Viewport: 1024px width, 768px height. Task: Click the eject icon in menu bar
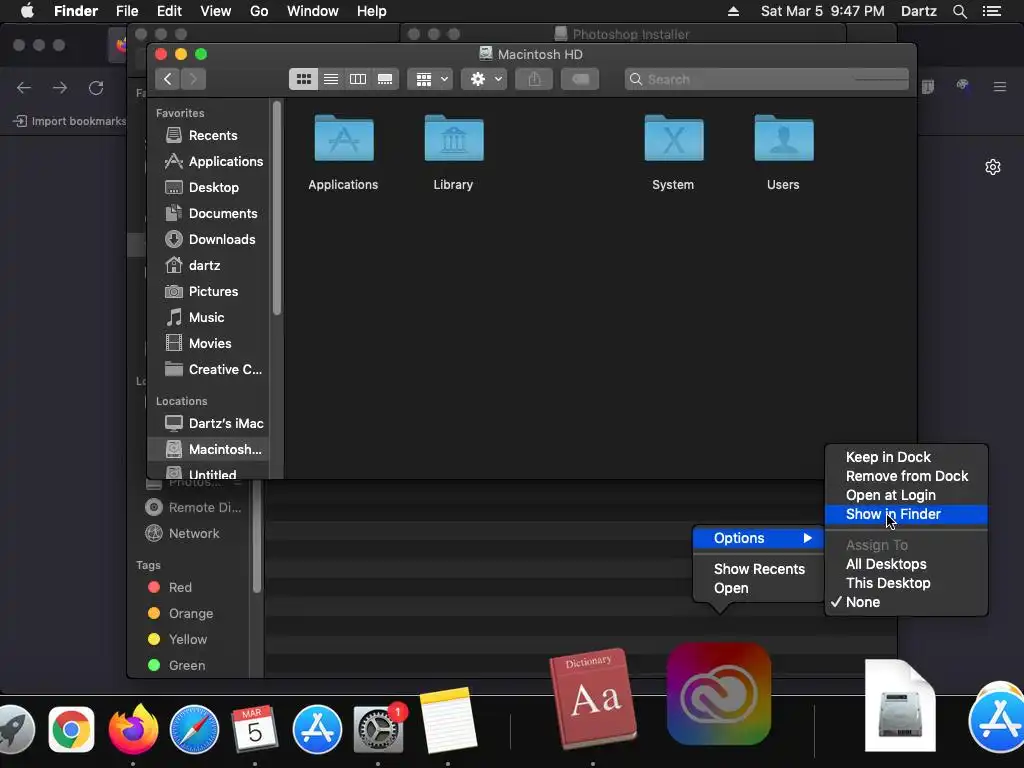coord(733,11)
